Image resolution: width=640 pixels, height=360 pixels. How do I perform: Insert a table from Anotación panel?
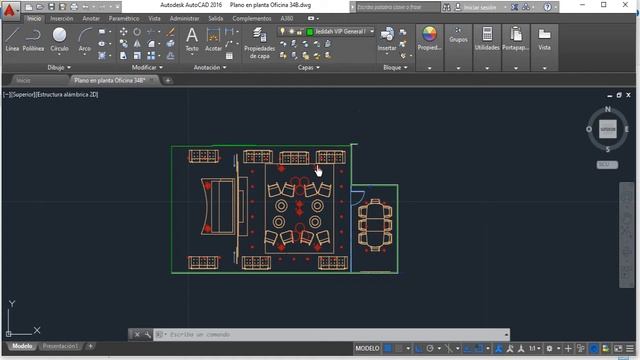pyautogui.click(x=229, y=56)
